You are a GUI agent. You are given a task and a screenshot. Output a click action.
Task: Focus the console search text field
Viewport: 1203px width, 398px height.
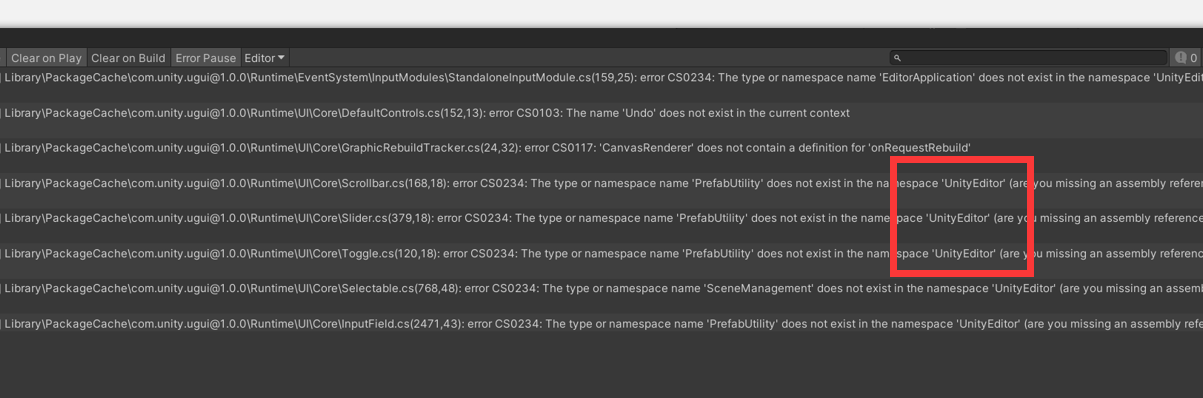pos(1028,58)
